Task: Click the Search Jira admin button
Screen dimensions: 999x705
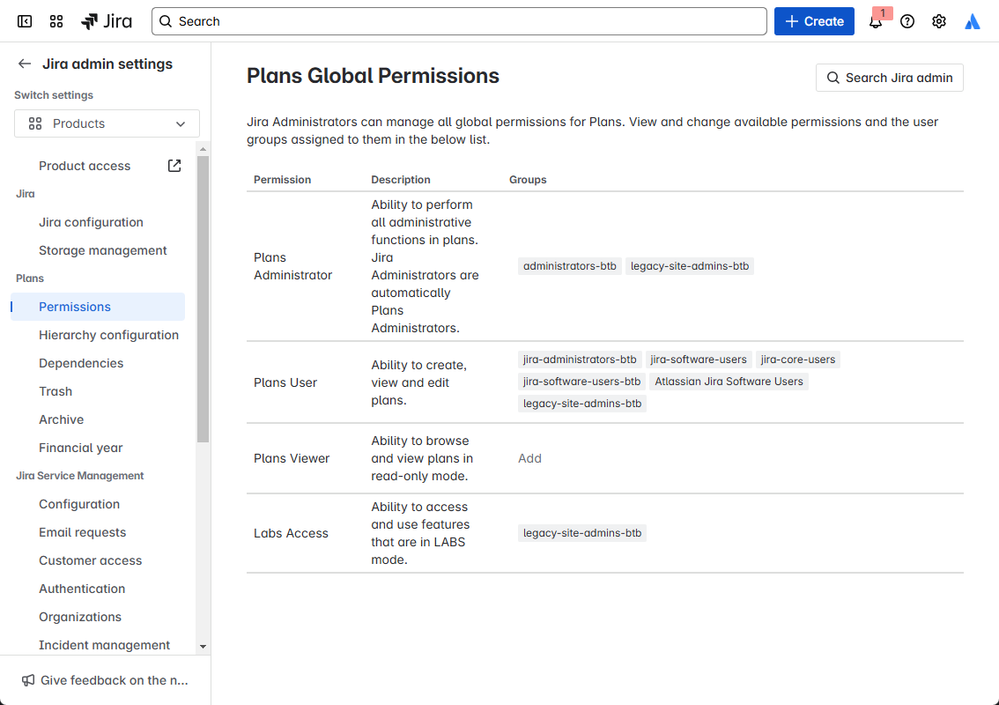Action: pyautogui.click(x=889, y=78)
